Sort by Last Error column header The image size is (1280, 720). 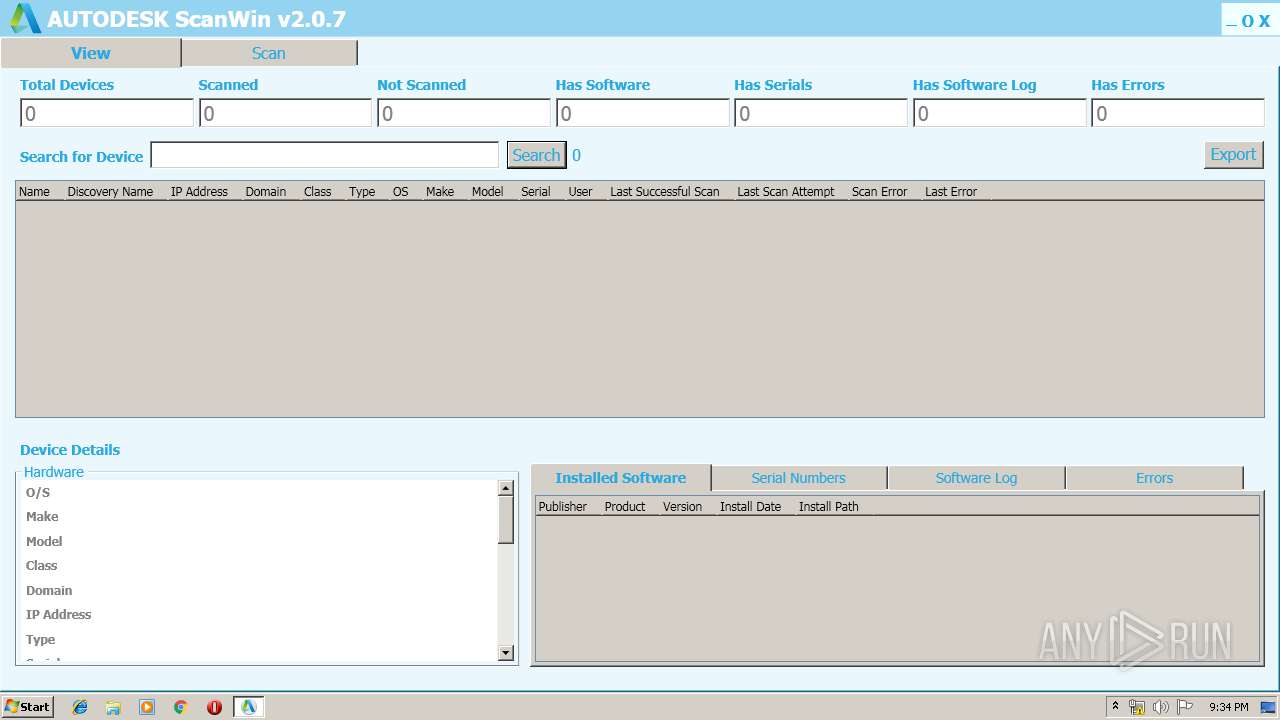click(951, 191)
